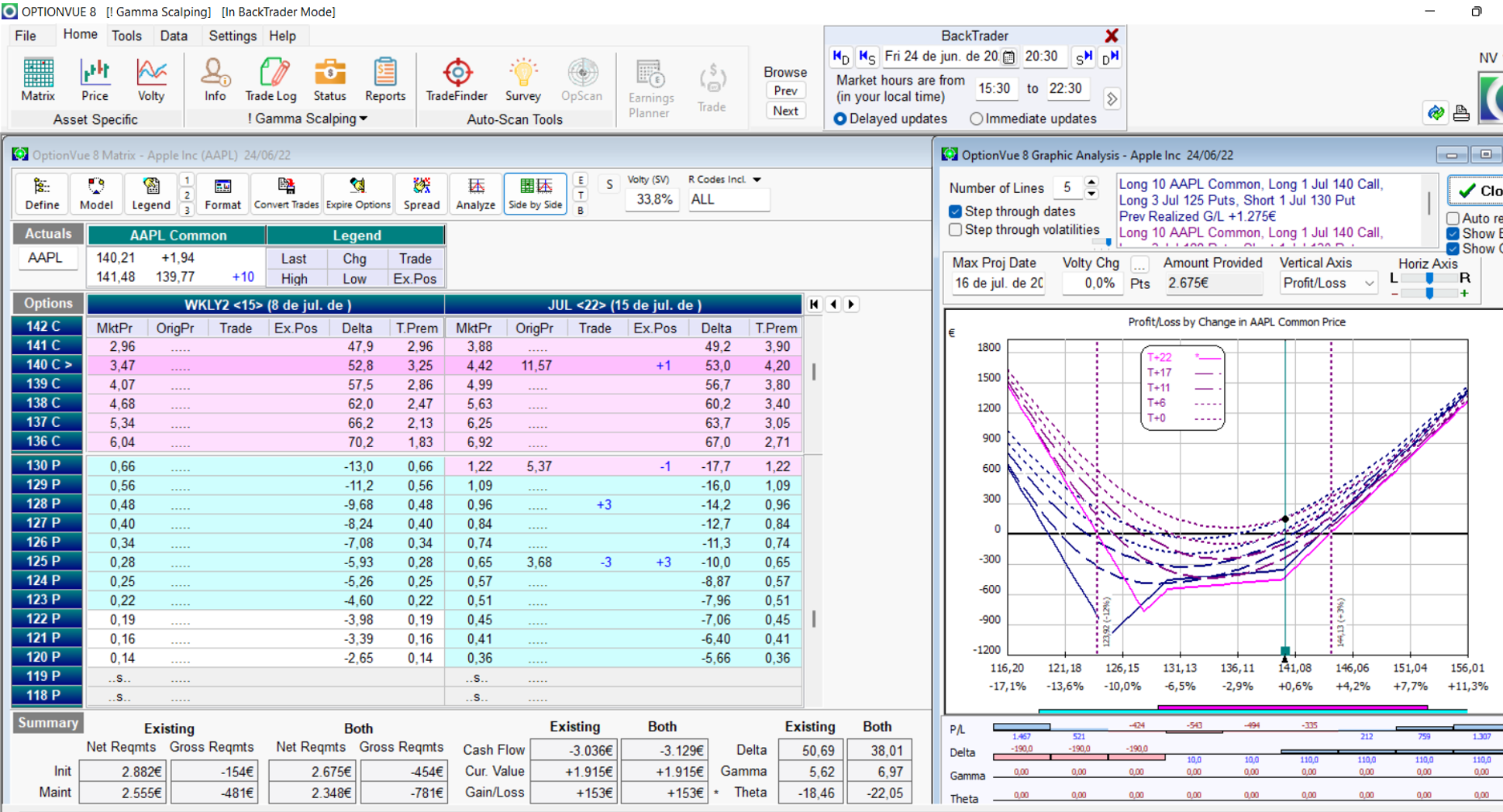Jump to first expiration columns arrow
1503x812 pixels.
[x=814, y=304]
